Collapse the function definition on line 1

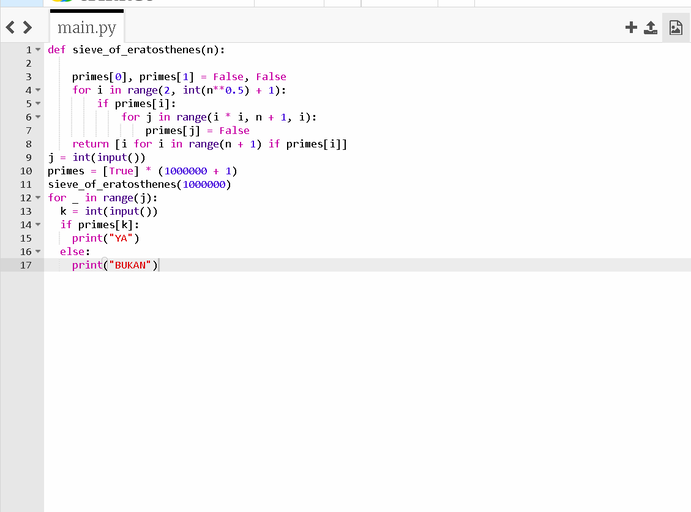pyautogui.click(x=38, y=50)
